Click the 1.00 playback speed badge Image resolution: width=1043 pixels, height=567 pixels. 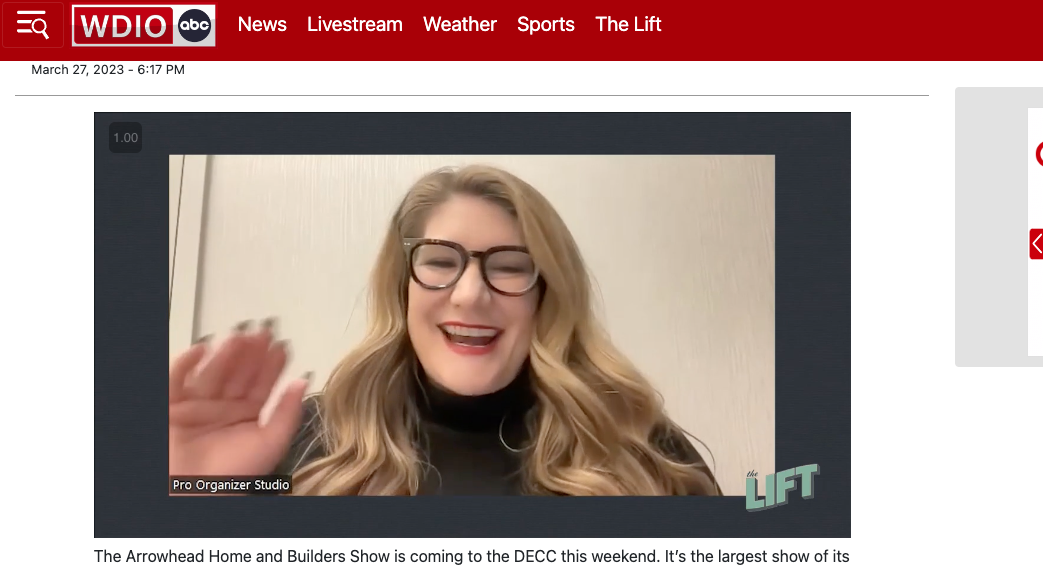(x=126, y=138)
